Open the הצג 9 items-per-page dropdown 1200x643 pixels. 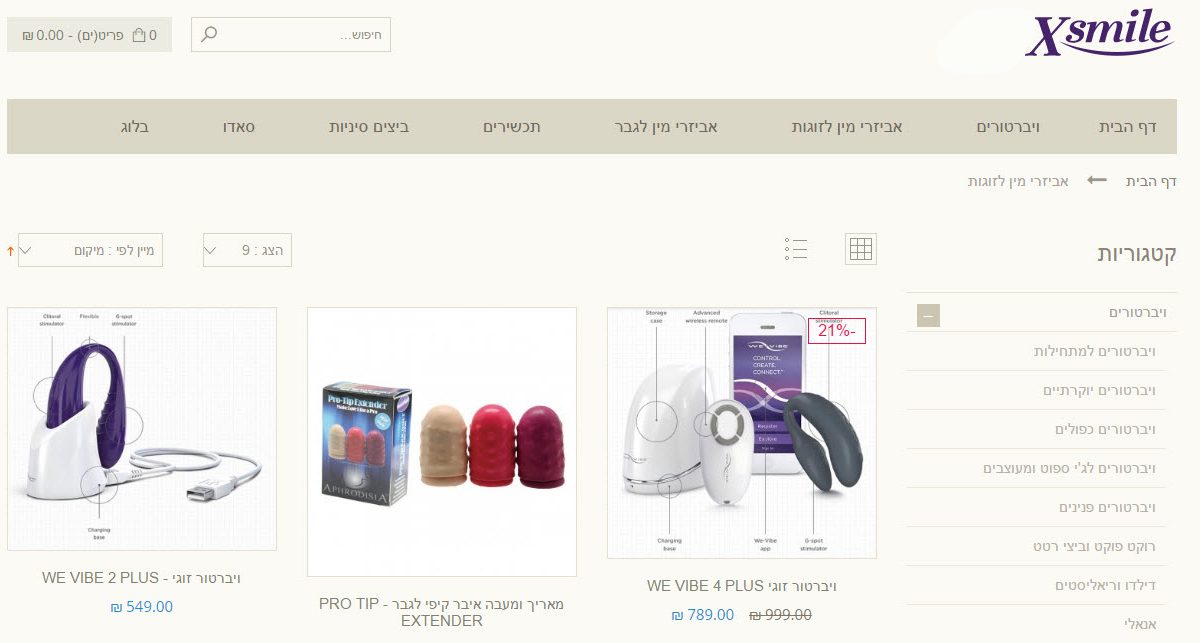(247, 249)
